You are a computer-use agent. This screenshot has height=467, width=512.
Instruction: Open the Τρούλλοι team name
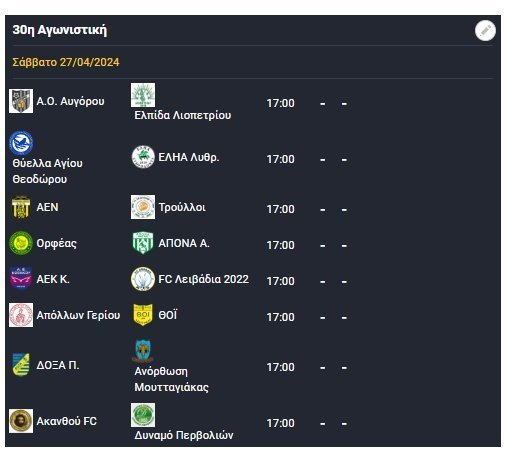tap(182, 207)
